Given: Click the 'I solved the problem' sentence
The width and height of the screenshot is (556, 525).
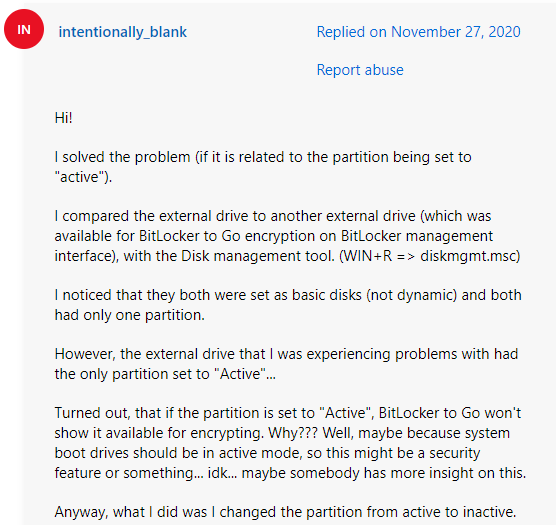Looking at the screenshot, I should 263,157.
